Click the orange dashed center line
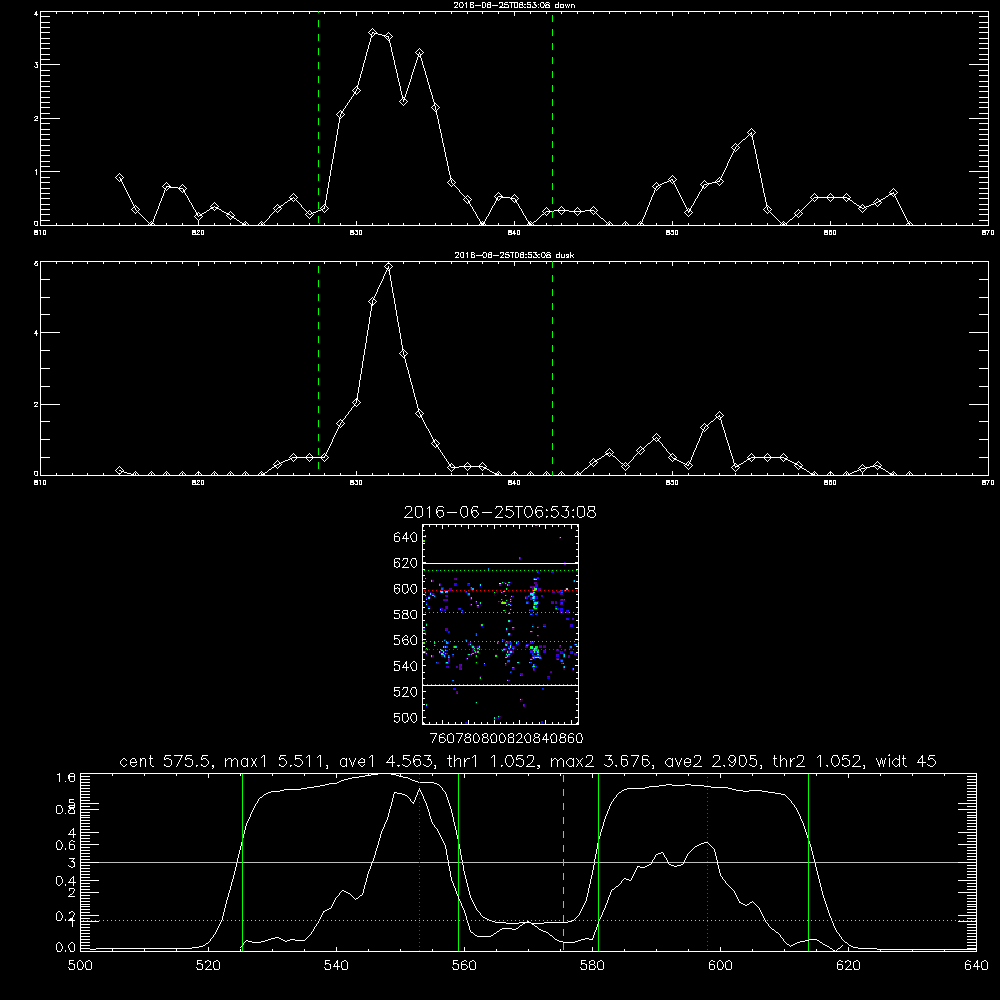 pyautogui.click(x=563, y=861)
